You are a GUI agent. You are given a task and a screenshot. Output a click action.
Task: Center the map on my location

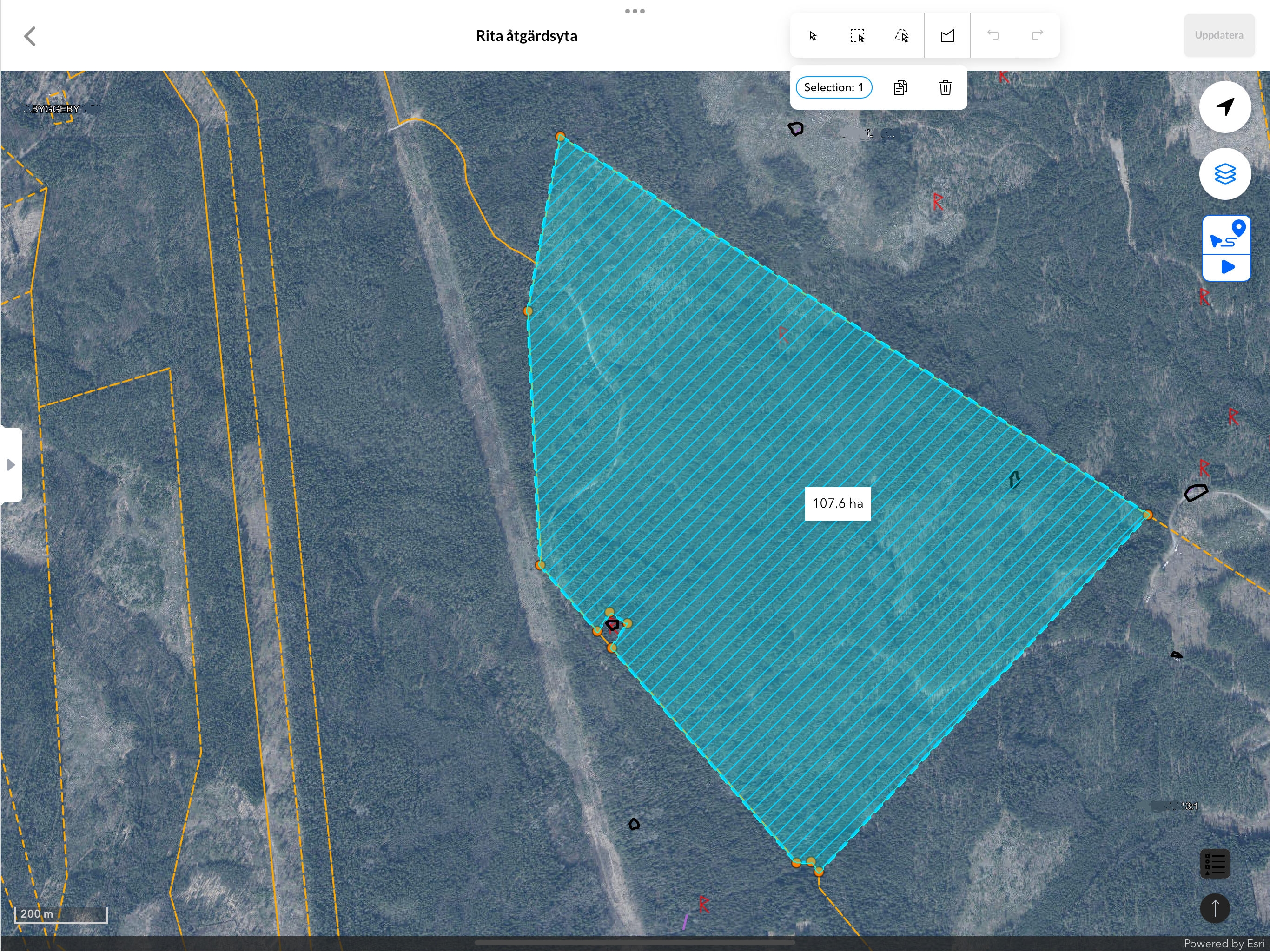1224,107
